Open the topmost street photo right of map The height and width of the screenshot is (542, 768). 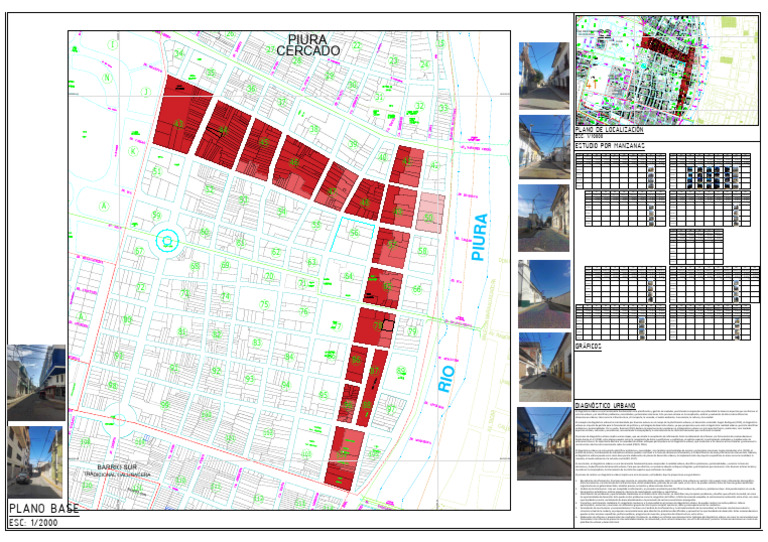[x=544, y=76]
